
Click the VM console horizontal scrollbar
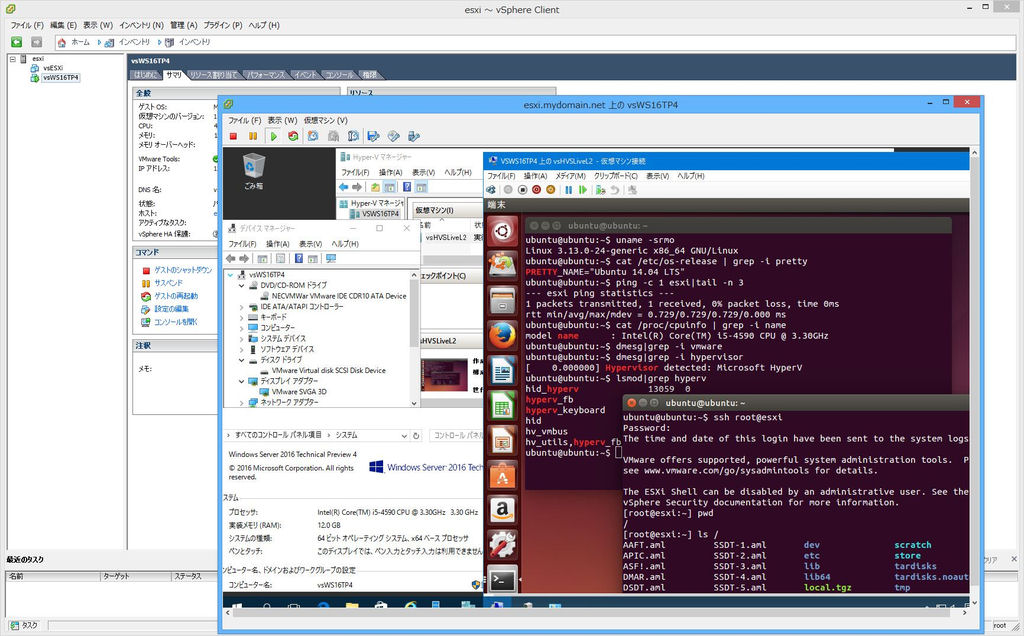596,612
